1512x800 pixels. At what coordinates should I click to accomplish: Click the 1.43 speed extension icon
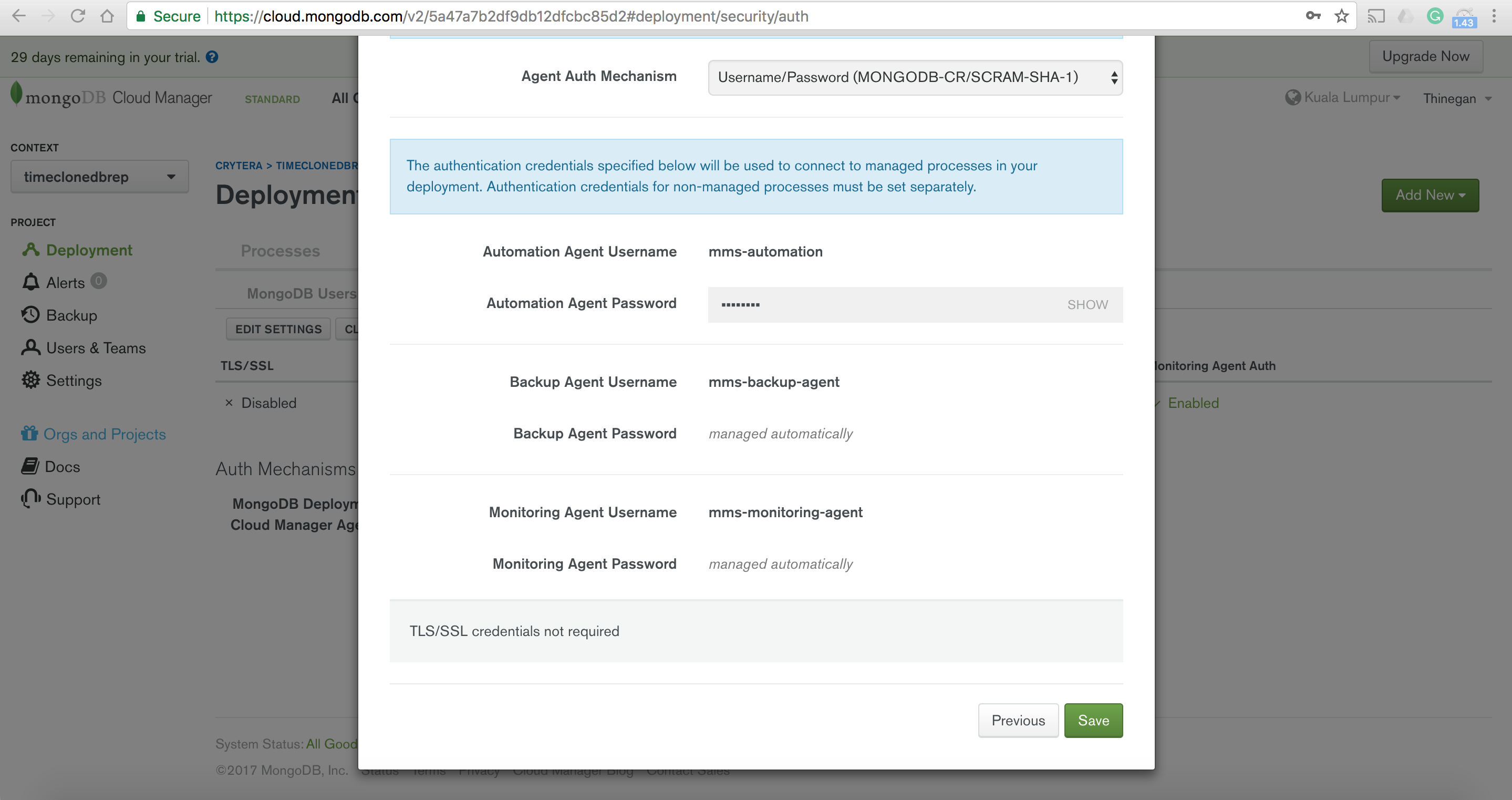[1464, 18]
